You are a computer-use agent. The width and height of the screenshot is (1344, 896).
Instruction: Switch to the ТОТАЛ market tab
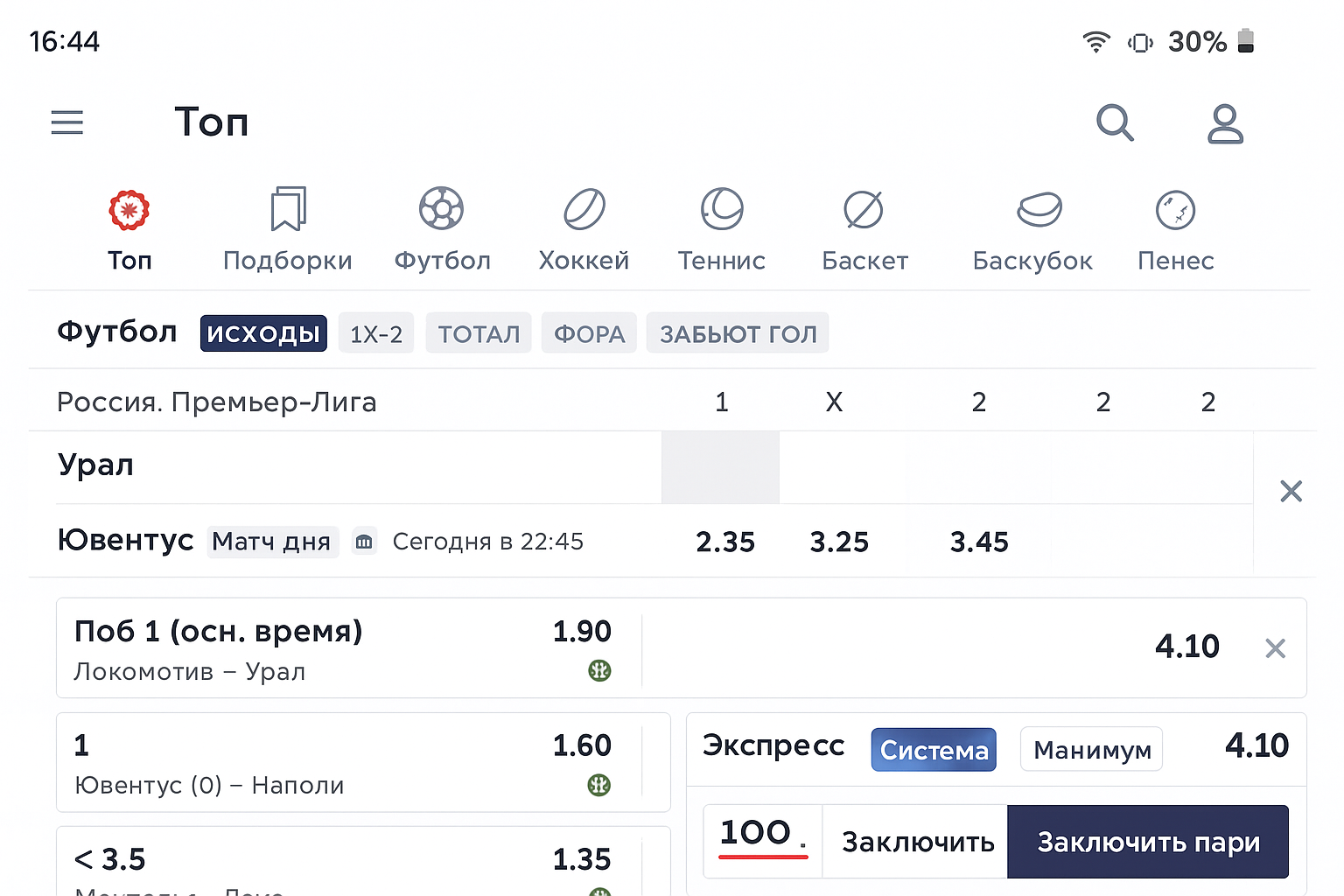(x=479, y=333)
